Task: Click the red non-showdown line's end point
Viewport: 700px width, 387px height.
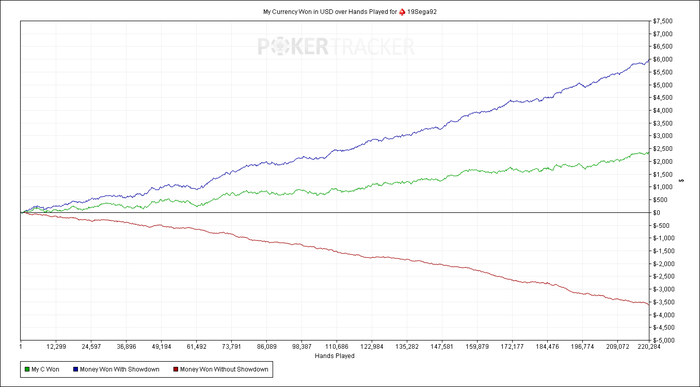Action: tap(649, 304)
